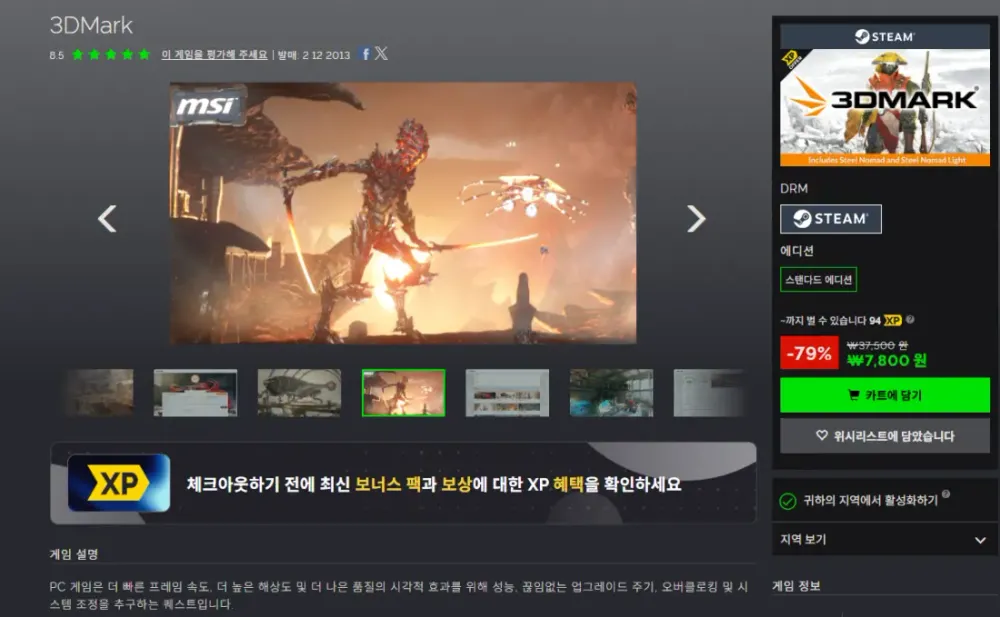Go to next screenshot with right arrow

tap(696, 219)
